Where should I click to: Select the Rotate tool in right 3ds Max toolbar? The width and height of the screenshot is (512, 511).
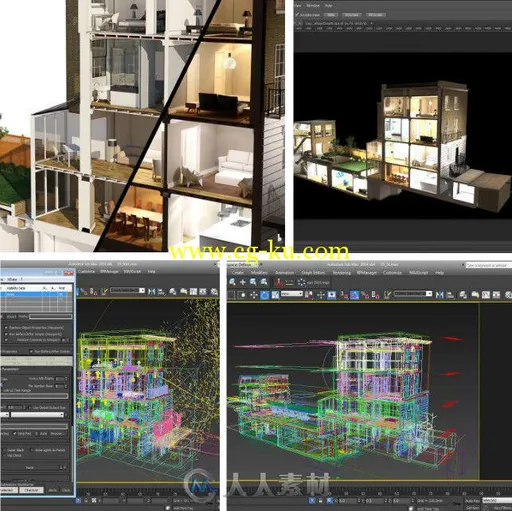[x=265, y=295]
